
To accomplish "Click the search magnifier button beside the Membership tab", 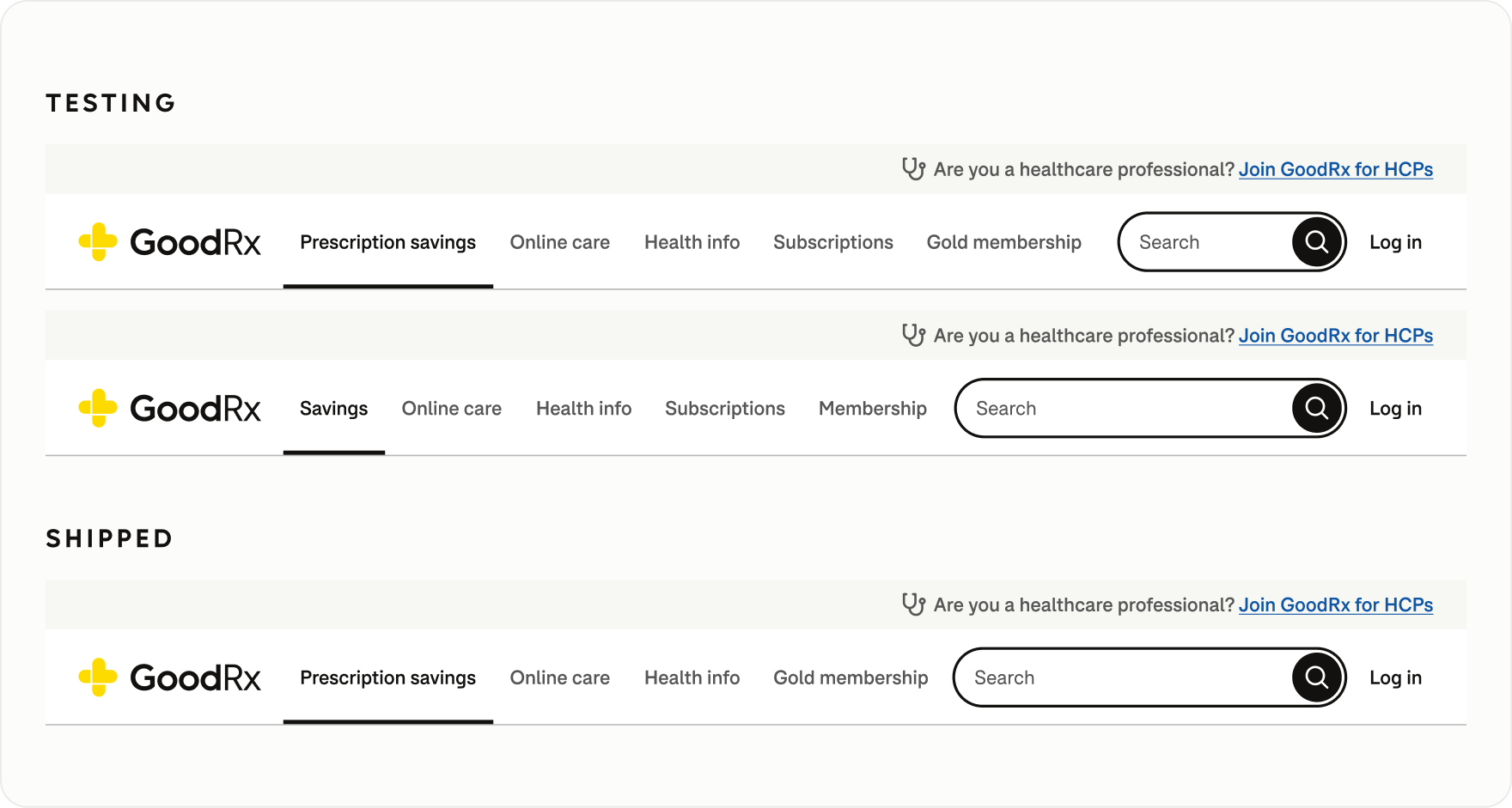I will (x=1317, y=408).
